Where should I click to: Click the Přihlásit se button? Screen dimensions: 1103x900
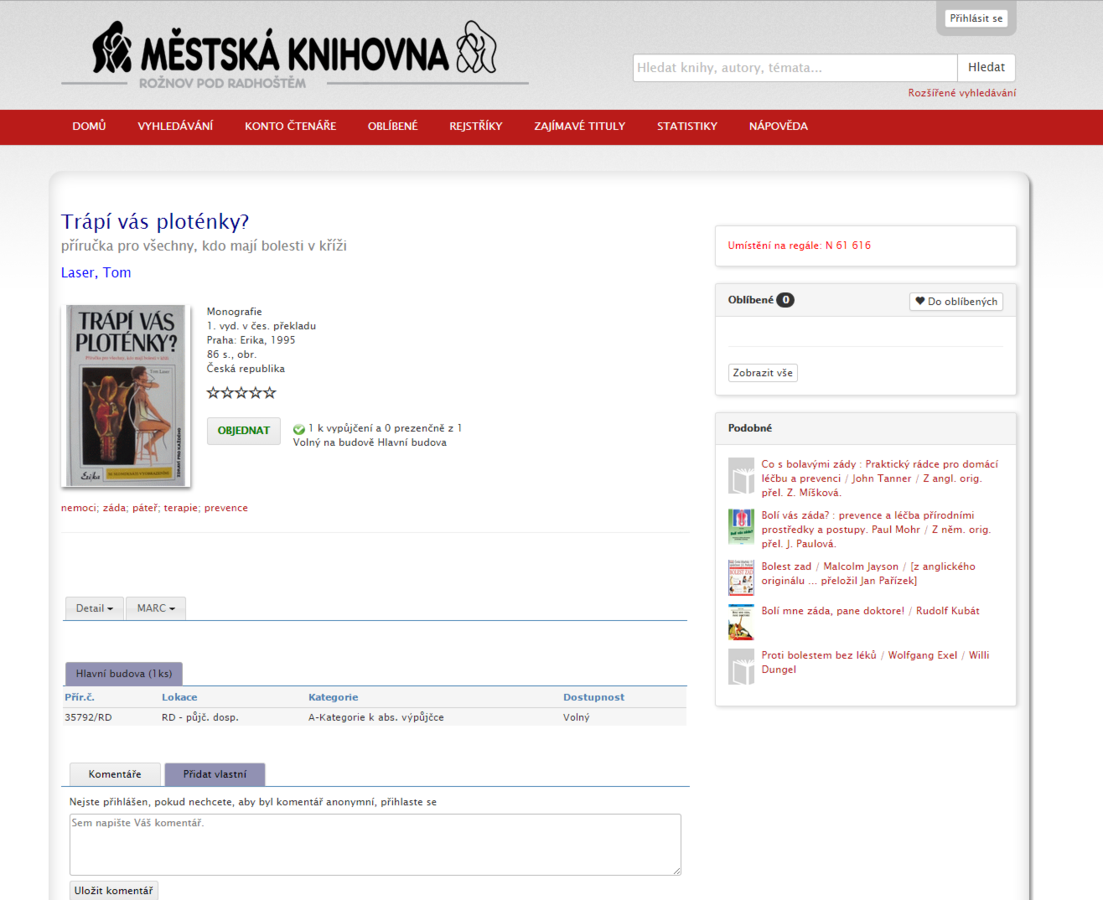pos(976,18)
